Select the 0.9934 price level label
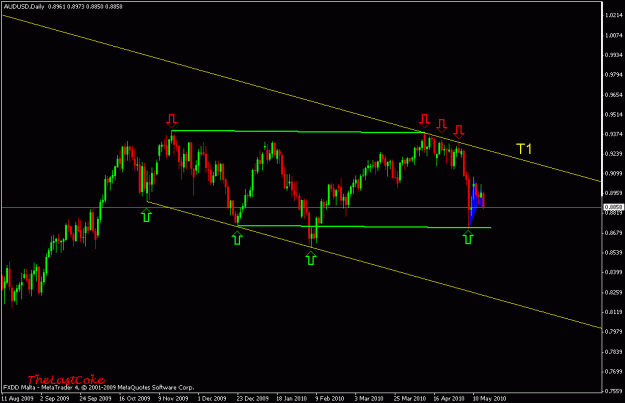Screen dimensions: 625x403 pyautogui.click(x=613, y=55)
